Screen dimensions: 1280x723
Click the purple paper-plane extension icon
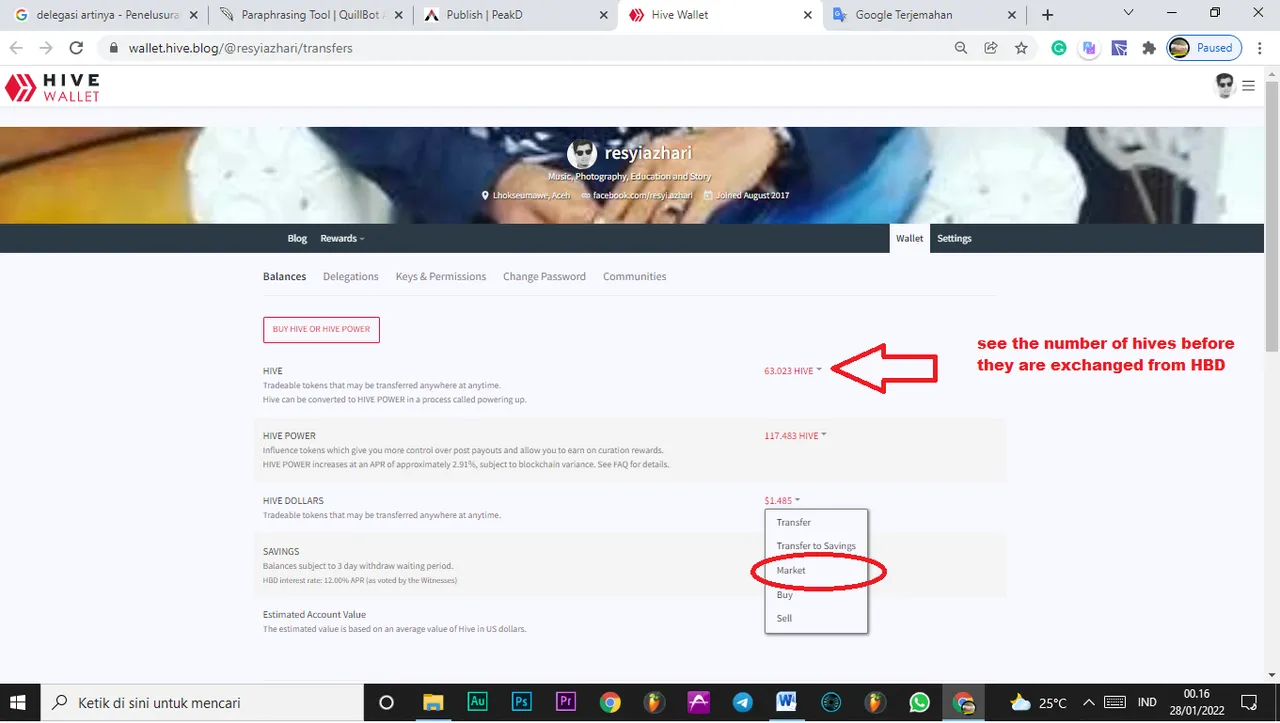point(1120,48)
